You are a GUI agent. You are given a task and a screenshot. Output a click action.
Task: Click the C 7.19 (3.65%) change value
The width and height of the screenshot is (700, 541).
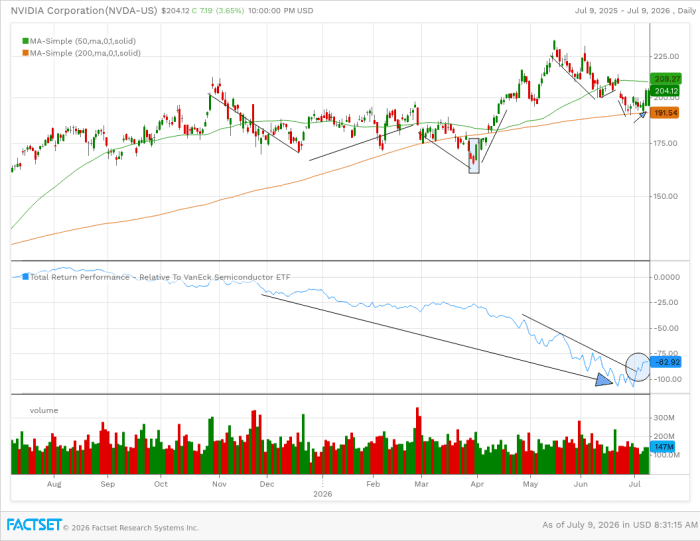click(218, 11)
